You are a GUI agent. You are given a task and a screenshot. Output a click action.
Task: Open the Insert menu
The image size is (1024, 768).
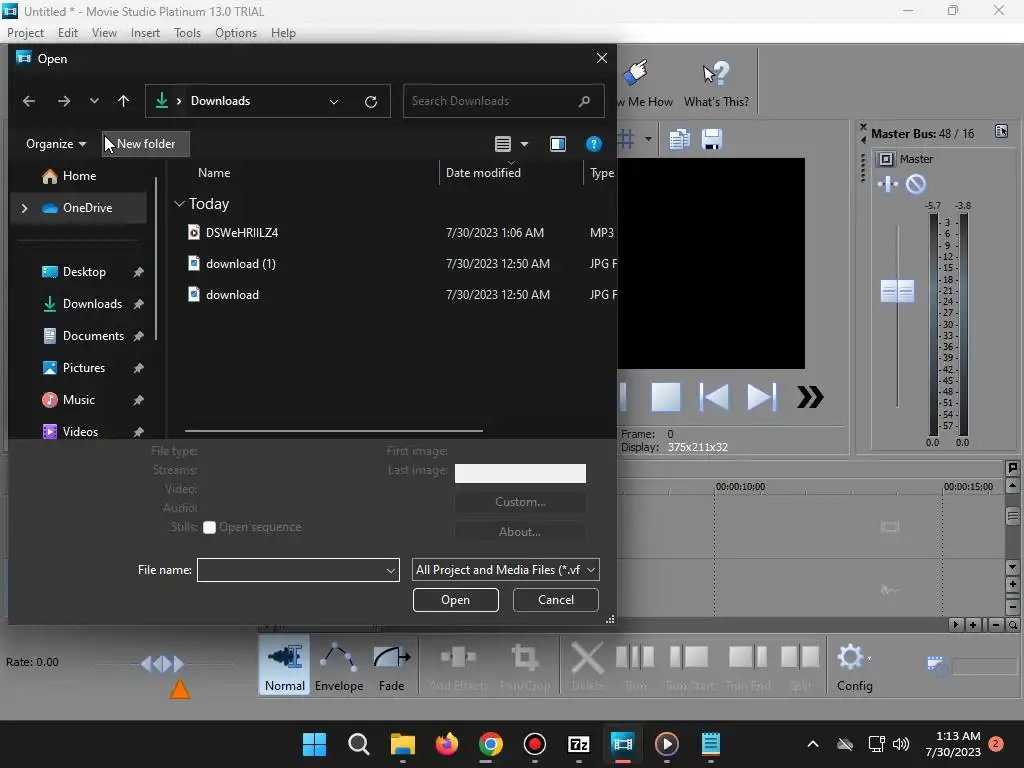[145, 33]
